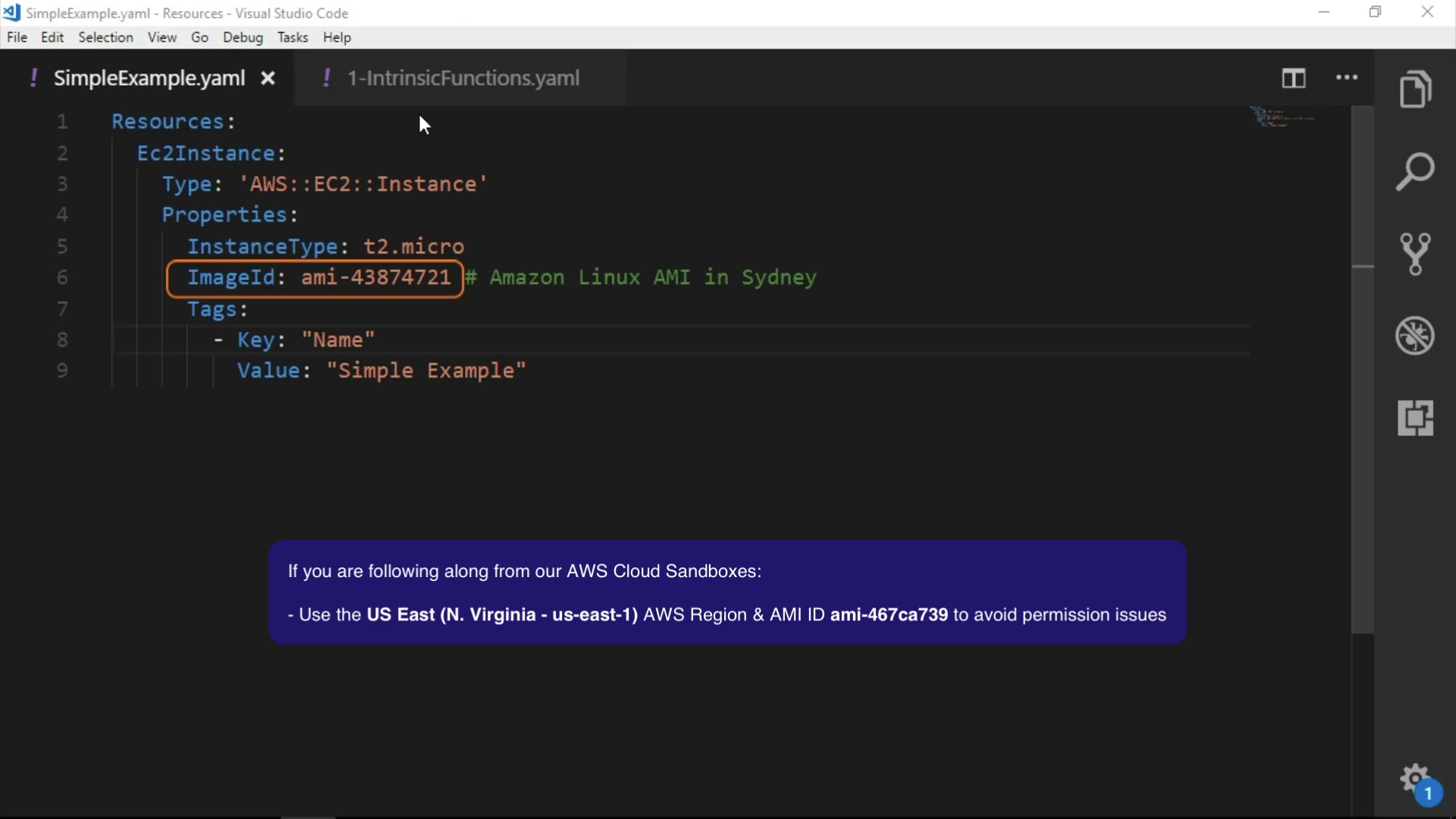Open the Explorer files icon
The image size is (1456, 819).
point(1415,89)
